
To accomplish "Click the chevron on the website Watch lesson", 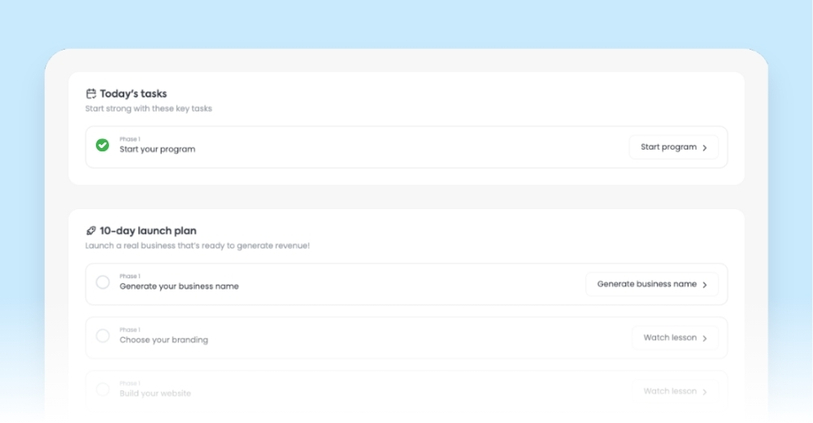I will click(x=705, y=392).
